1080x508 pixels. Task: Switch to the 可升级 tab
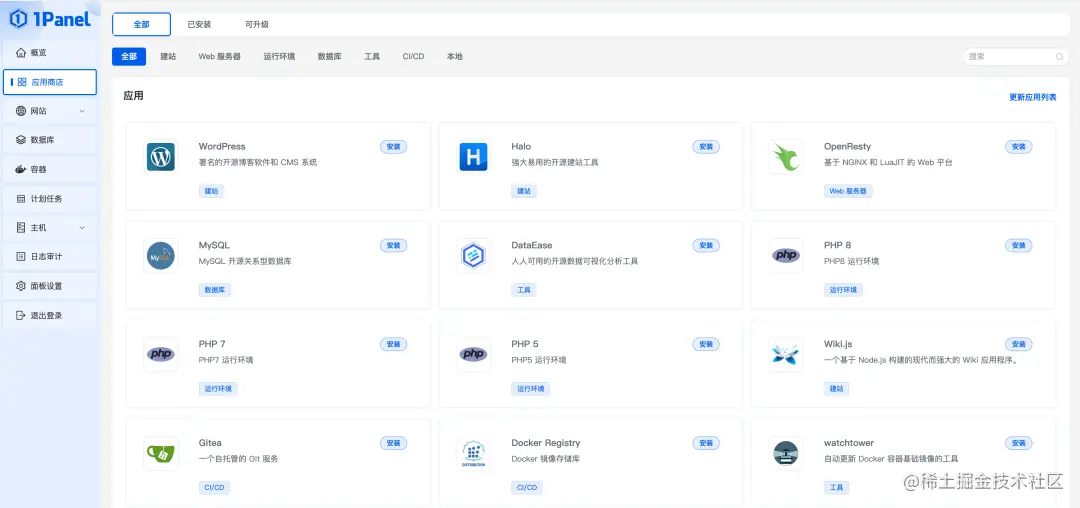coord(257,24)
